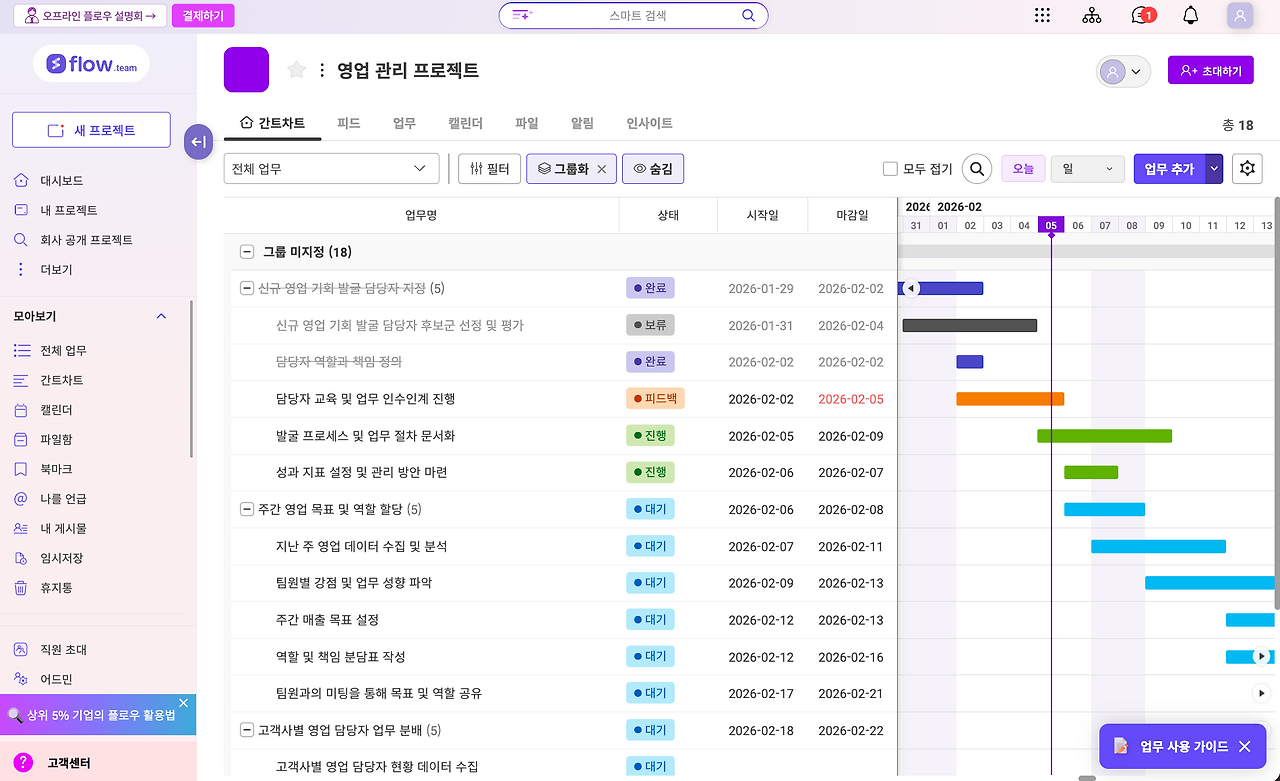Collapse the 모아보기 section chevron
Screen dimensions: 1280x781
[162, 316]
